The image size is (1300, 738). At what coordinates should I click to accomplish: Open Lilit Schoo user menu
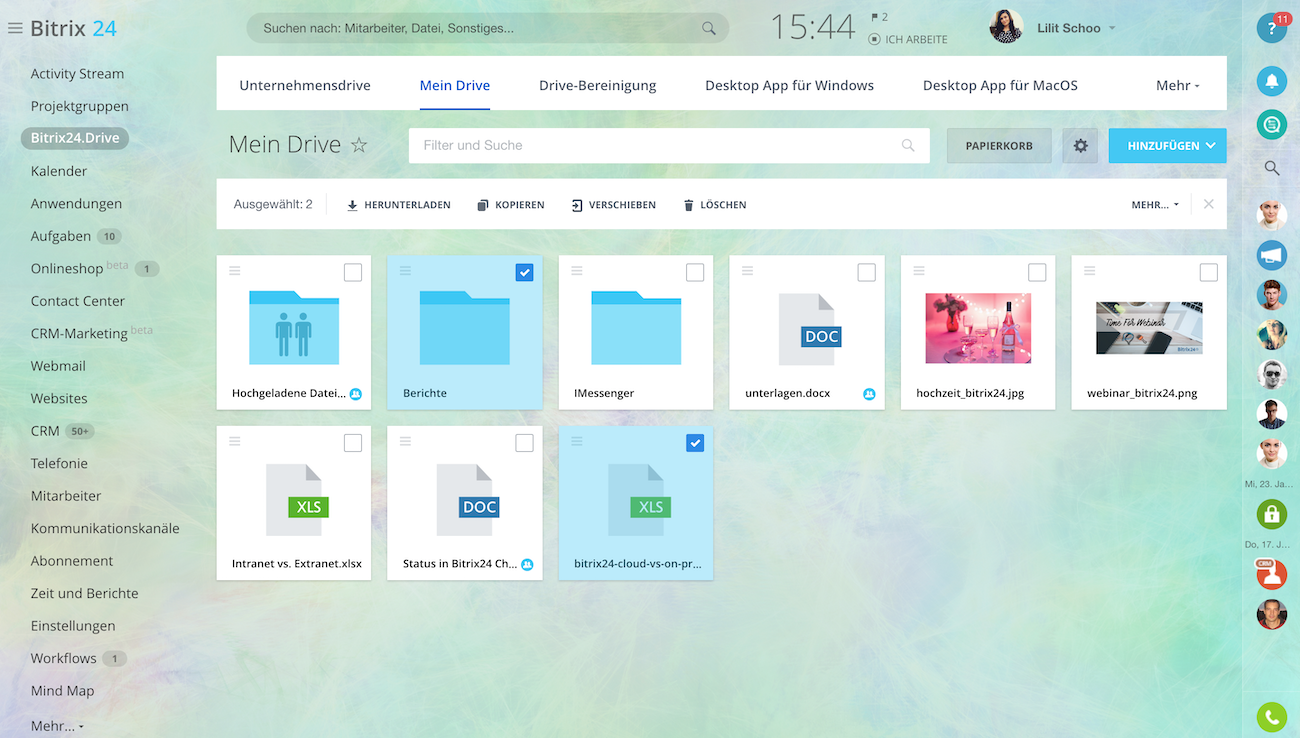(x=1075, y=28)
